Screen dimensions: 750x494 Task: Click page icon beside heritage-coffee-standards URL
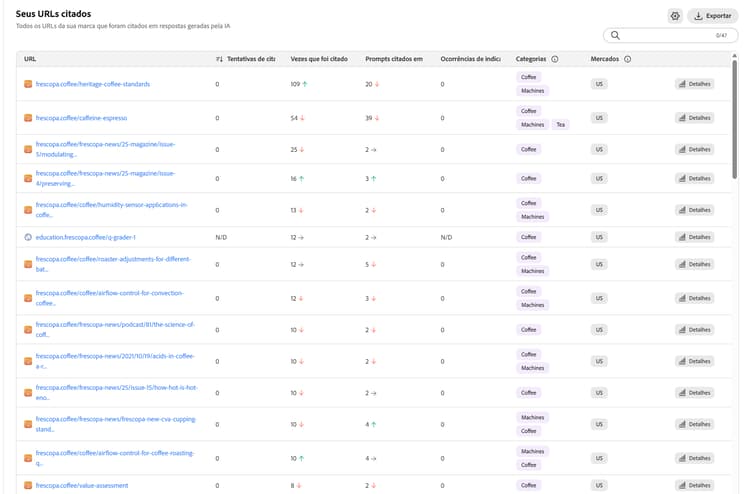coord(28,84)
